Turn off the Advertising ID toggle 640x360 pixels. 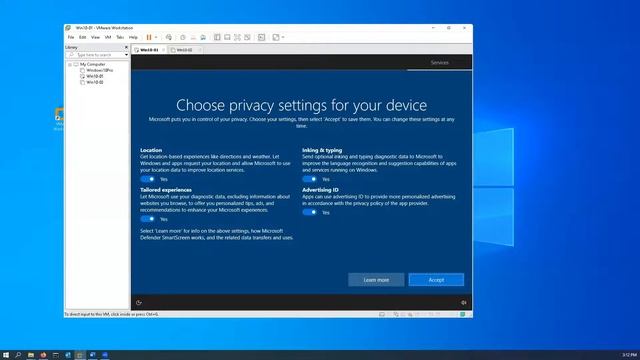coord(309,212)
